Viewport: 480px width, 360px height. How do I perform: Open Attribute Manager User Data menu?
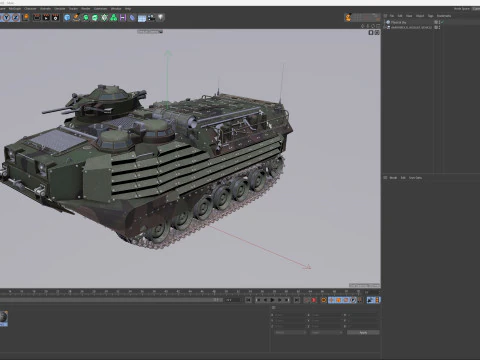point(415,178)
